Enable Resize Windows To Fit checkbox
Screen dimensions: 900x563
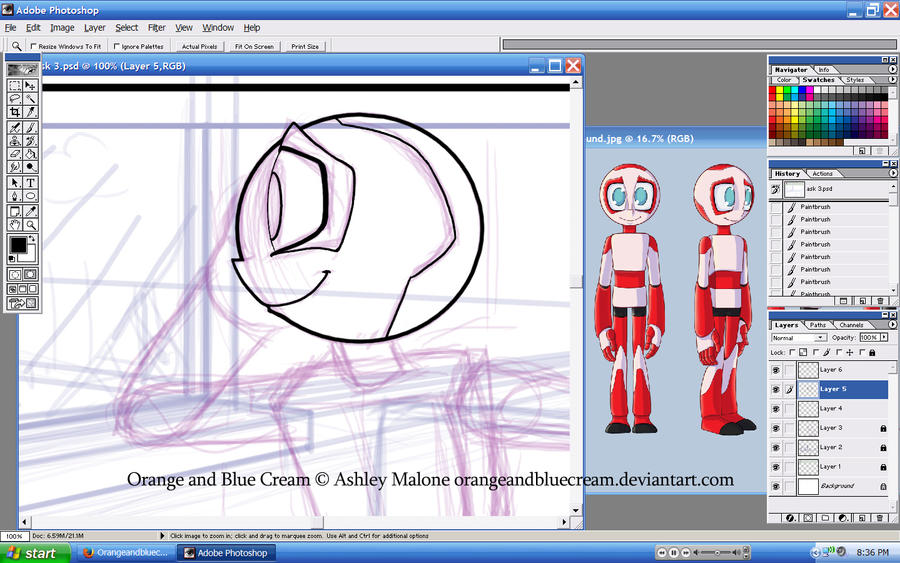(x=33, y=46)
